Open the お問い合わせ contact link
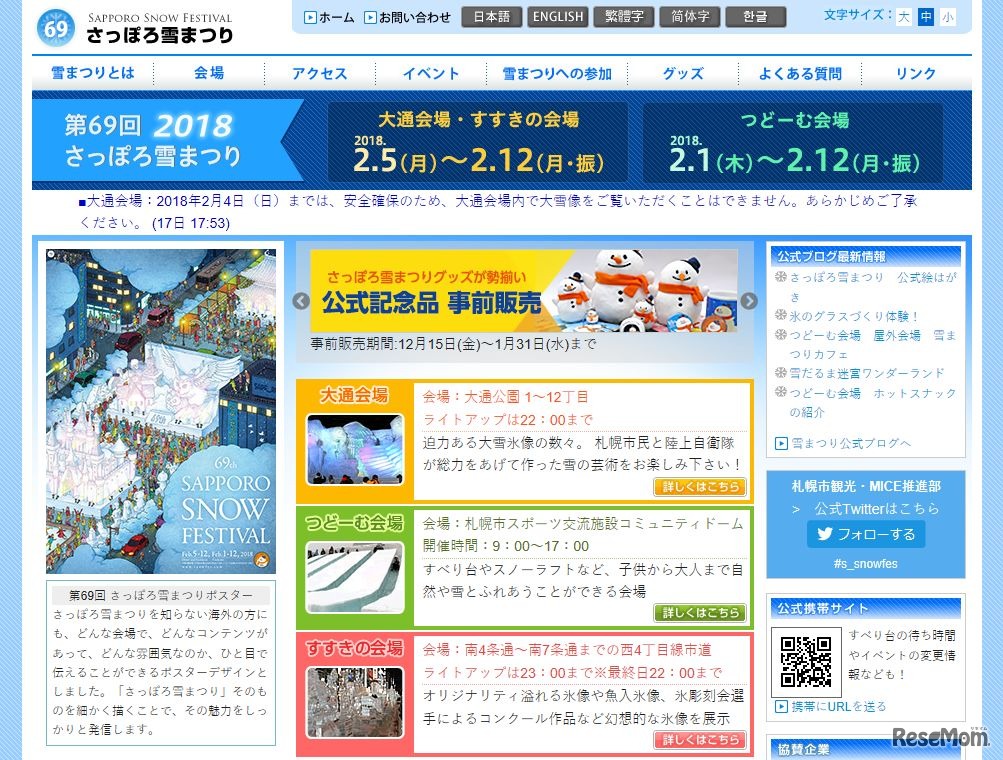The height and width of the screenshot is (760, 1003). click(407, 17)
